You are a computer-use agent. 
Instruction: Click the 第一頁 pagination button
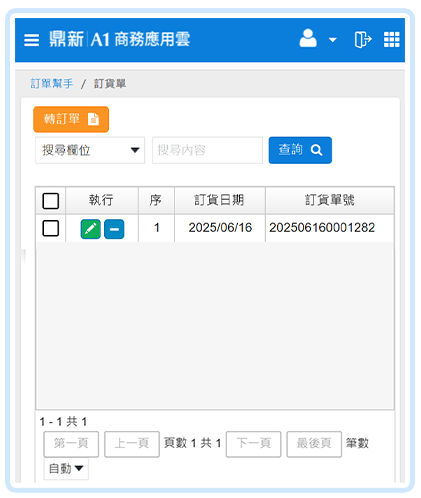71,444
